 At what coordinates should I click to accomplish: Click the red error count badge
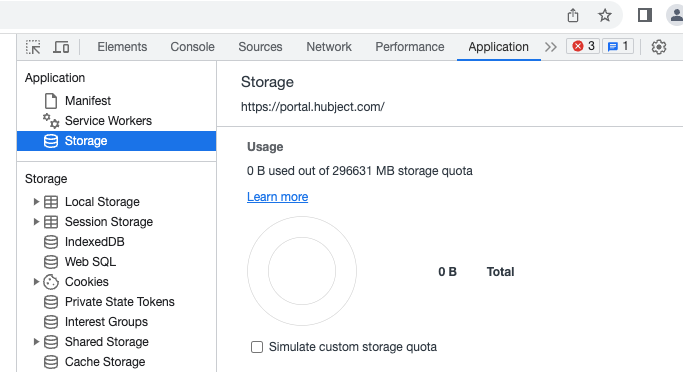[583, 46]
